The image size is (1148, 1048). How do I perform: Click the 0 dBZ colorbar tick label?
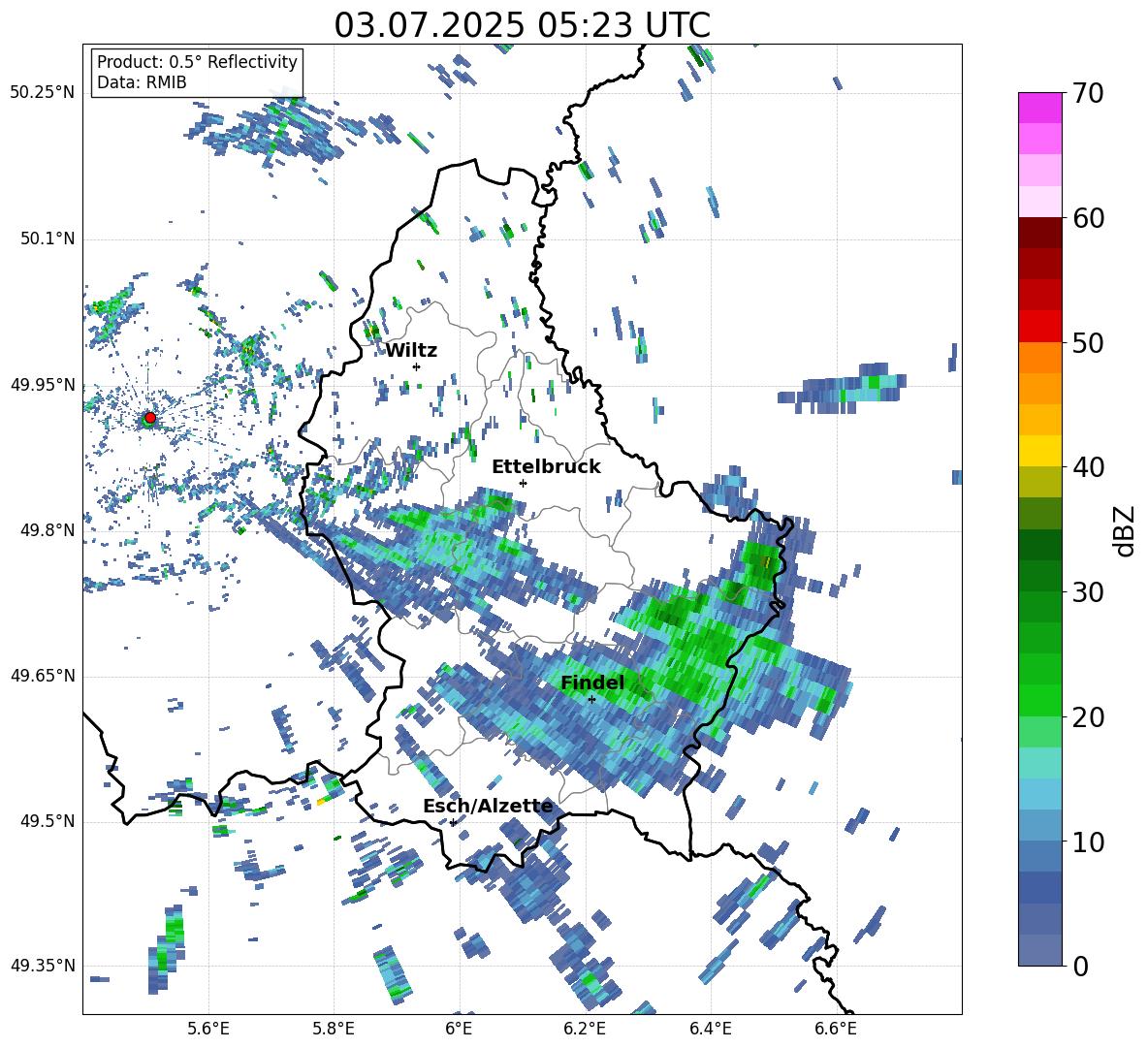(1079, 966)
